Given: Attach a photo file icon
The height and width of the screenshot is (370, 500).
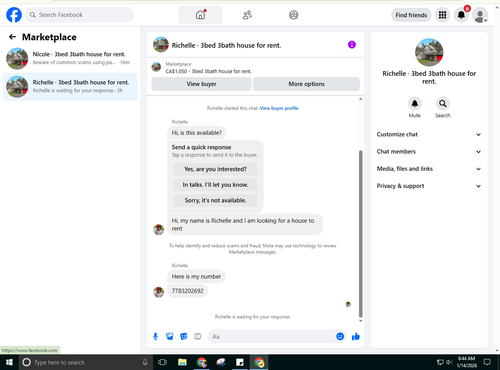Looking at the screenshot, I should [x=170, y=336].
